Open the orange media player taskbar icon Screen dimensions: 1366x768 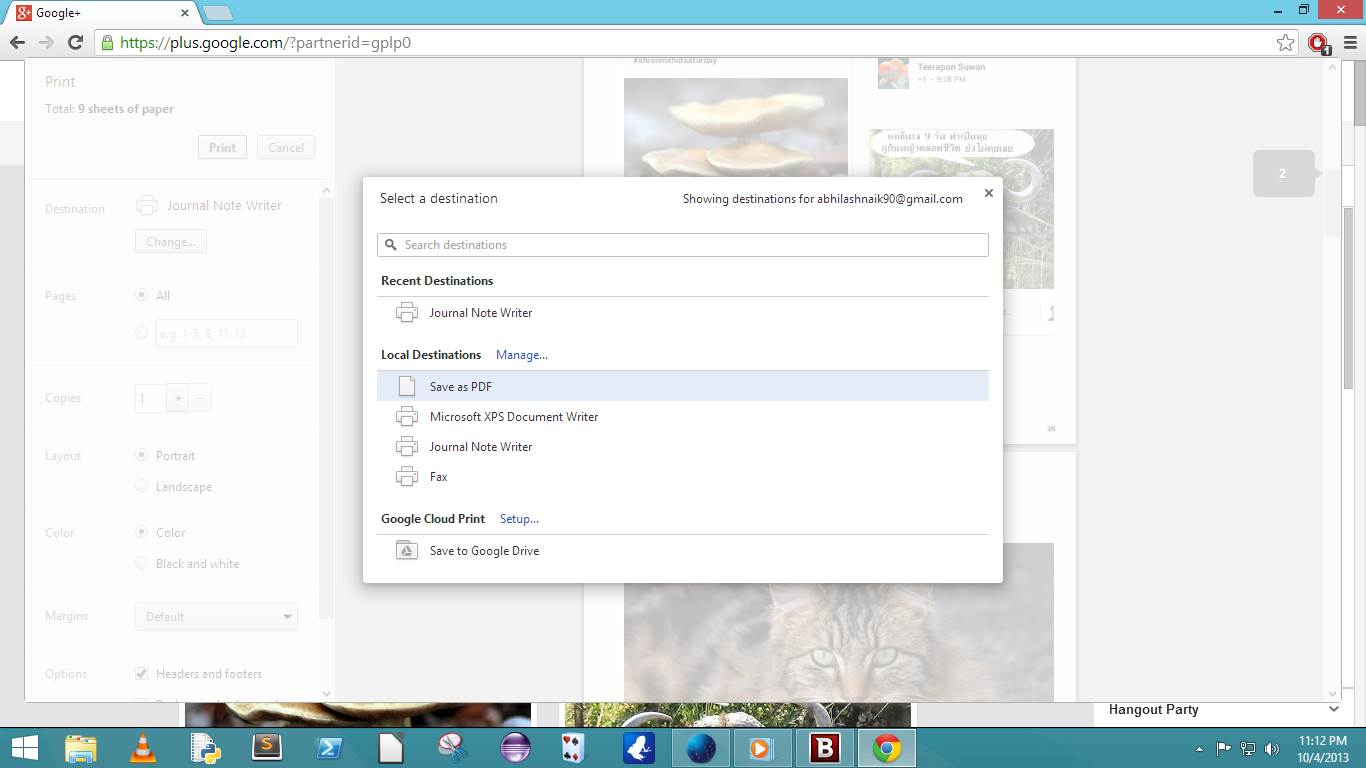point(761,748)
